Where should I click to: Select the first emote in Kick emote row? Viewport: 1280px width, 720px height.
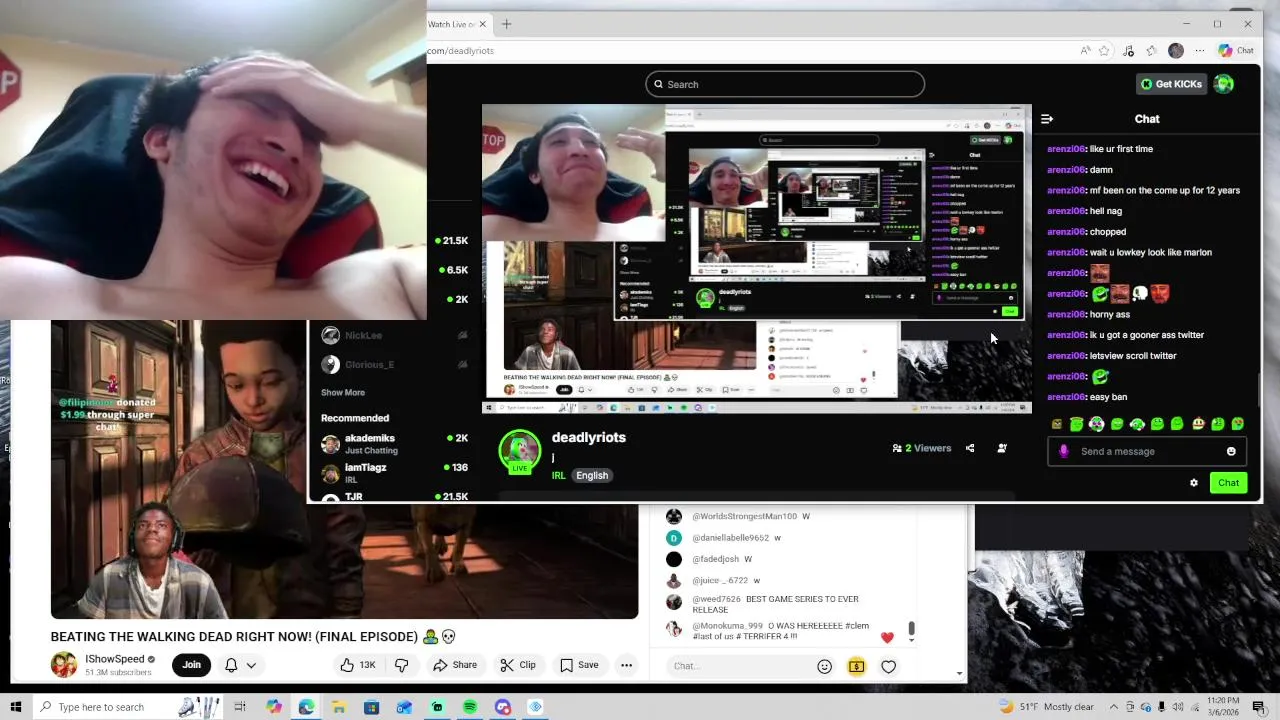pyautogui.click(x=1056, y=424)
